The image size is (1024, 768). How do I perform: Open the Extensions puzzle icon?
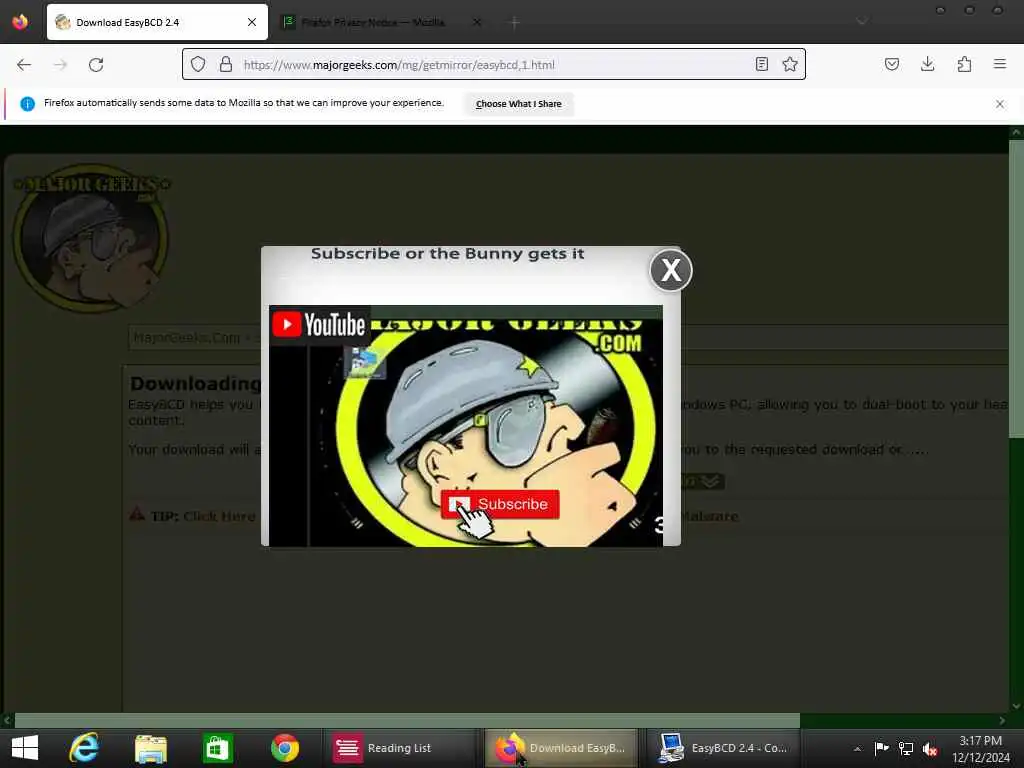point(964,64)
